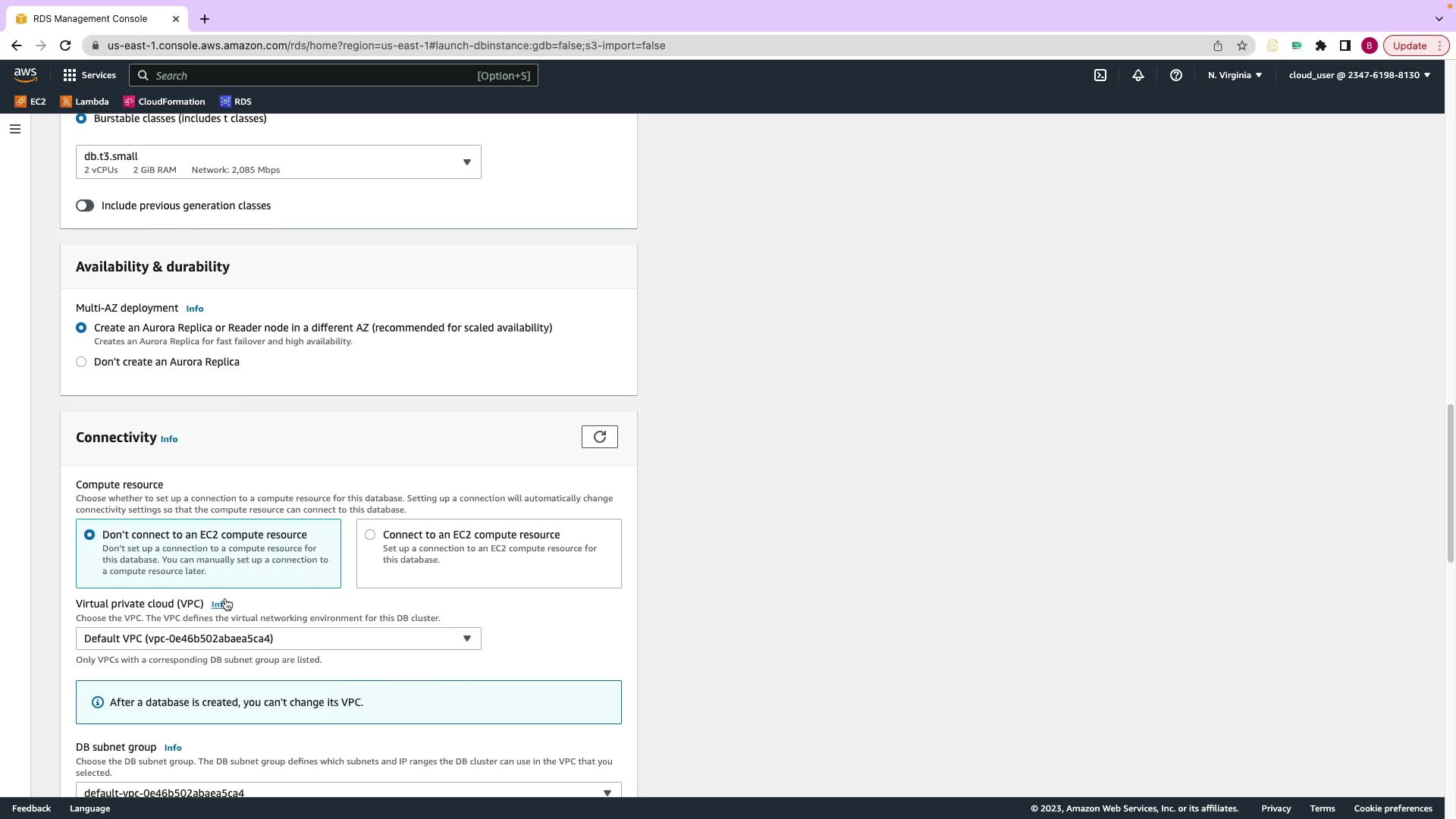The height and width of the screenshot is (819, 1456).
Task: Click Info link next to Multi-AZ deployment
Action: [194, 309]
